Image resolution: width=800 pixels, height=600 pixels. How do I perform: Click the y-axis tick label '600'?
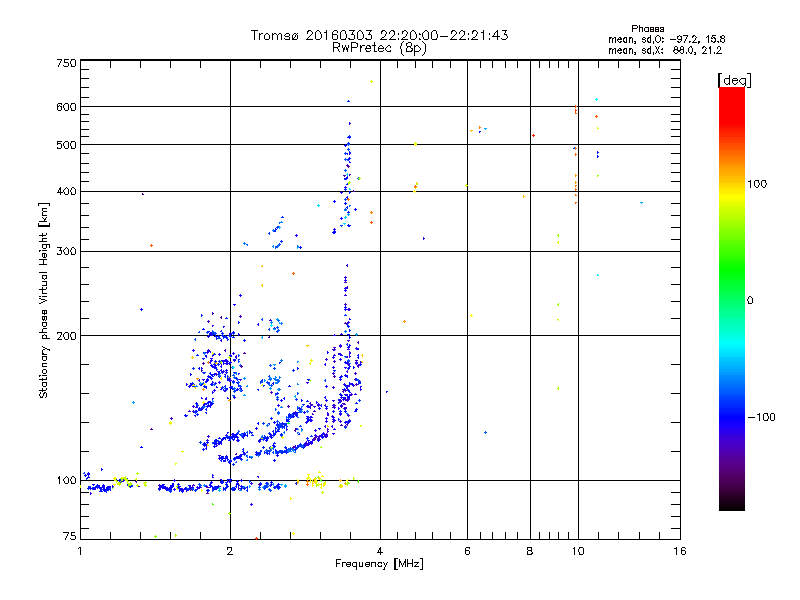tap(66, 107)
